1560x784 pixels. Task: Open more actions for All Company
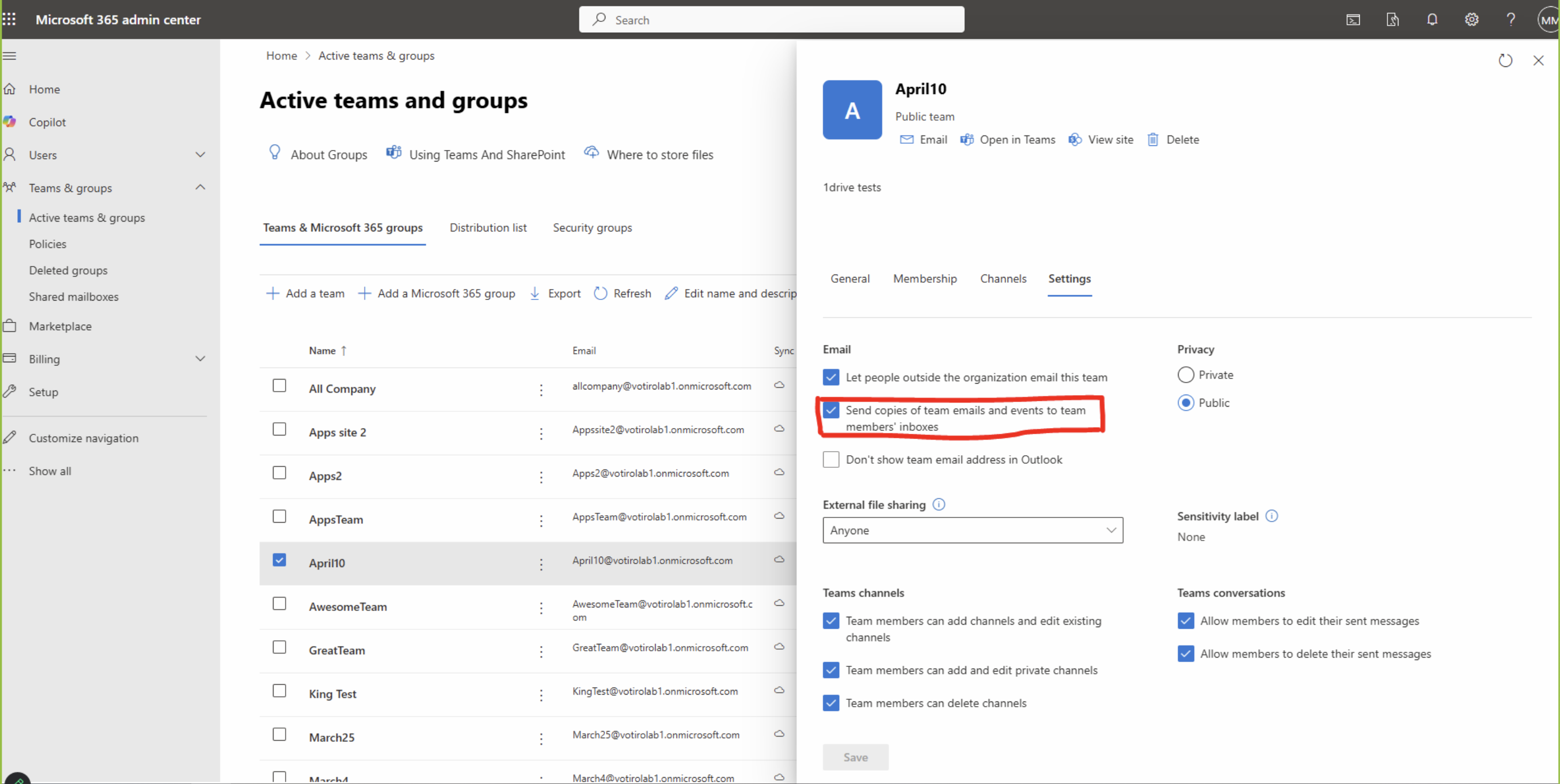tap(541, 390)
